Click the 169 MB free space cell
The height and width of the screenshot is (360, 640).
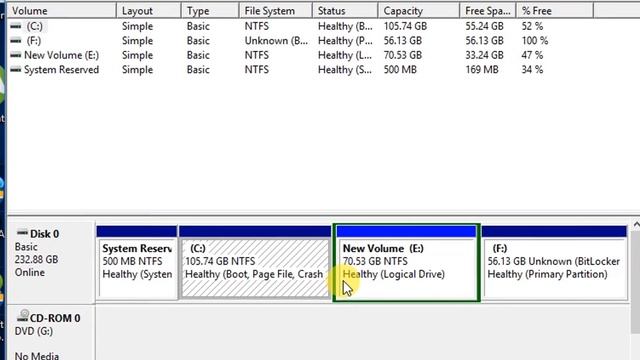pyautogui.click(x=482, y=70)
